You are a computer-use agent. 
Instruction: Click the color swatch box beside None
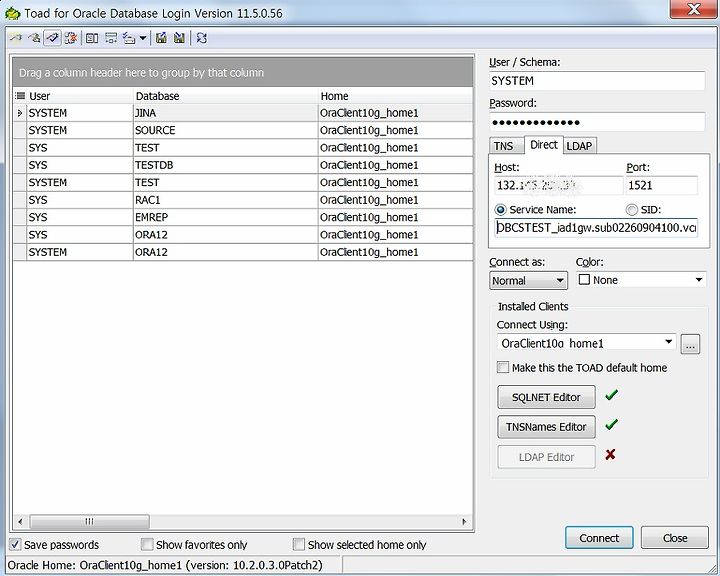[x=584, y=279]
